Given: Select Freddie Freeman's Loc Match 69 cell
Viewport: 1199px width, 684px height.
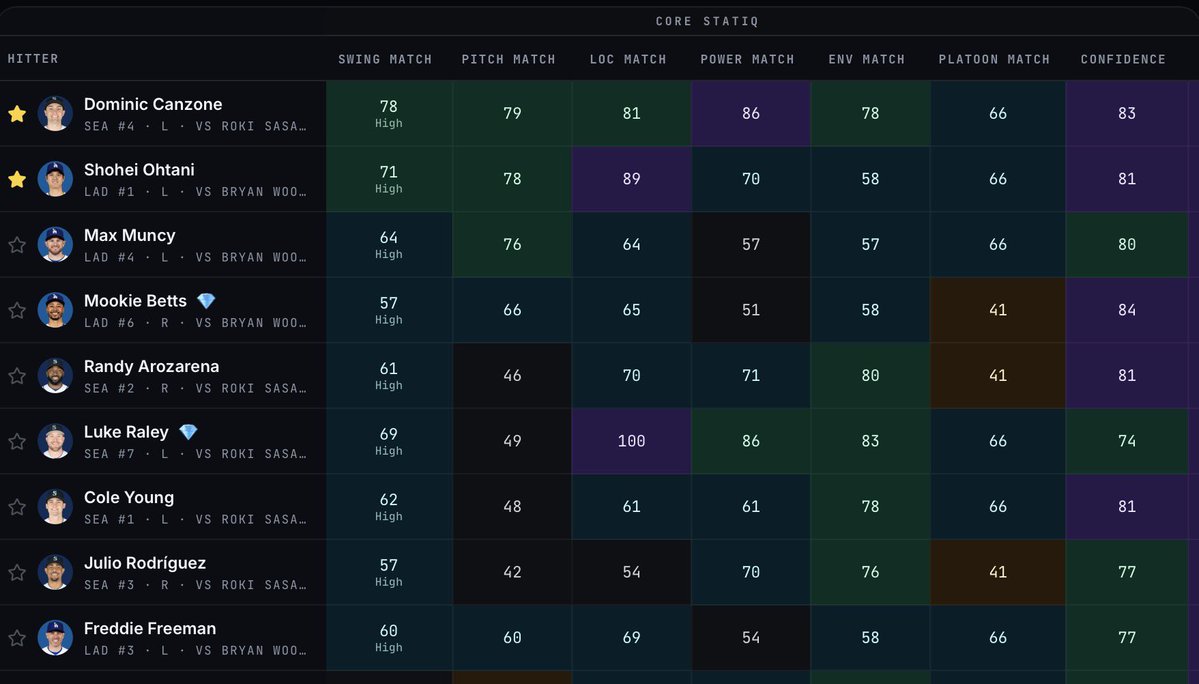Looking at the screenshot, I should [x=632, y=637].
